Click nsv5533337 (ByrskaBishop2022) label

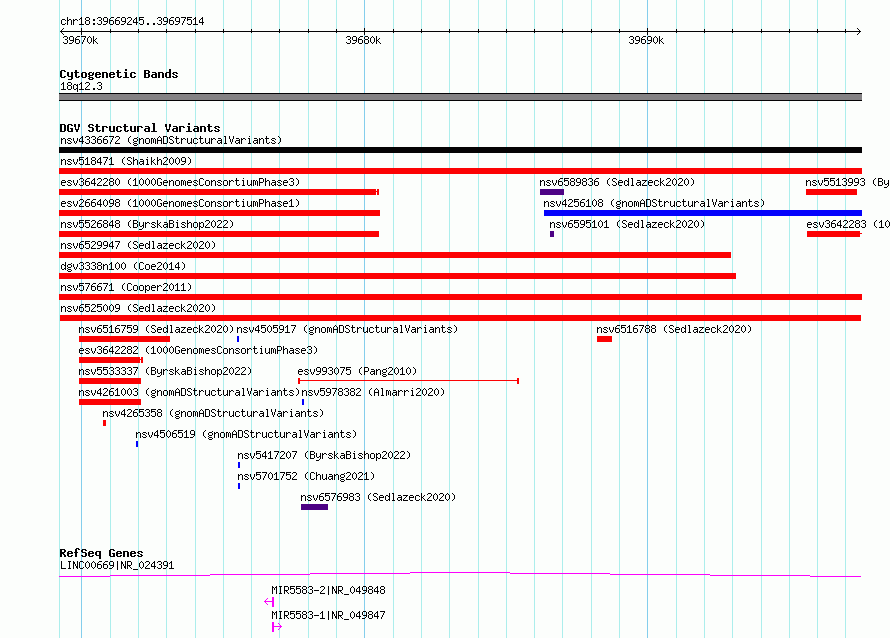(165, 371)
